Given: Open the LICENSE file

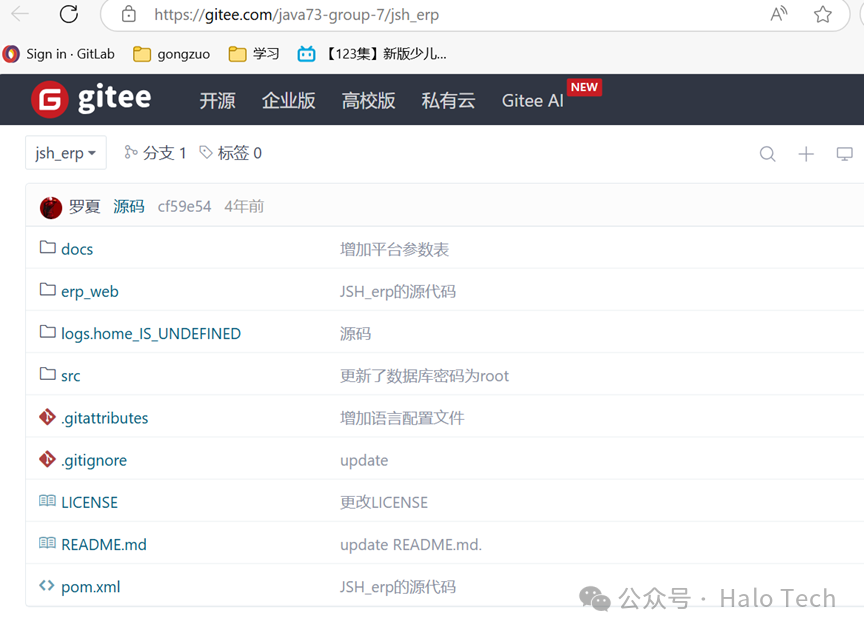Looking at the screenshot, I should 89,502.
